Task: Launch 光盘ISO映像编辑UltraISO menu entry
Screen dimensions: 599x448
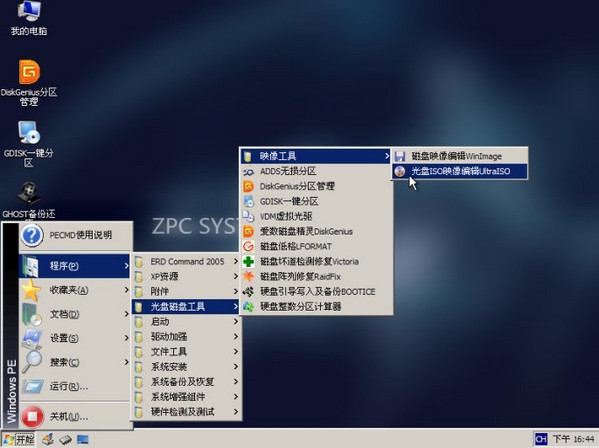Action: click(x=460, y=171)
